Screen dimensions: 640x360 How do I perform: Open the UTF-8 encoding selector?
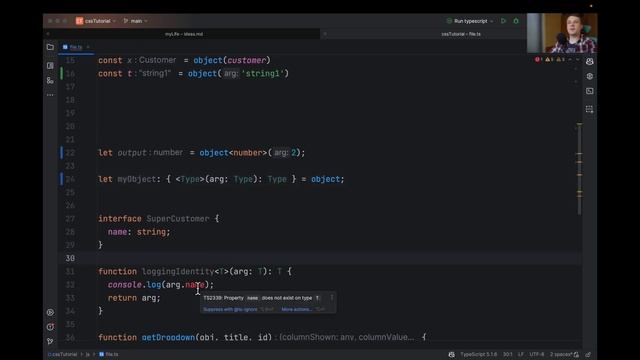(537, 354)
